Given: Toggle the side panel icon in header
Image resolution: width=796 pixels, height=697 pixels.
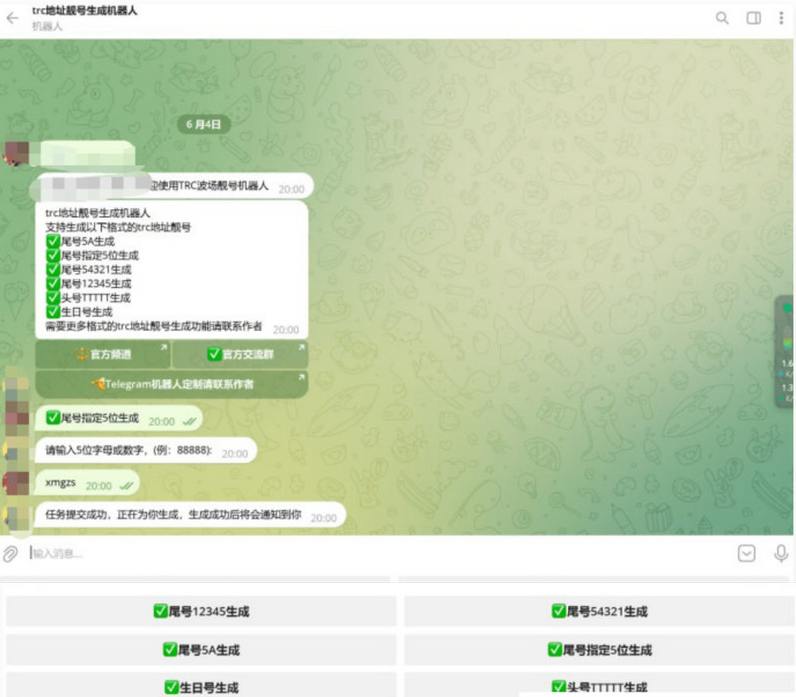Looking at the screenshot, I should coord(753,18).
